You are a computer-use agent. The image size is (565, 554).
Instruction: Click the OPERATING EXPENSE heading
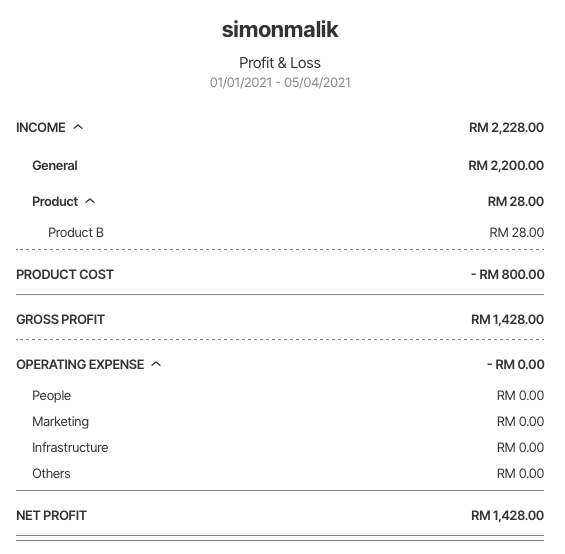click(80, 364)
